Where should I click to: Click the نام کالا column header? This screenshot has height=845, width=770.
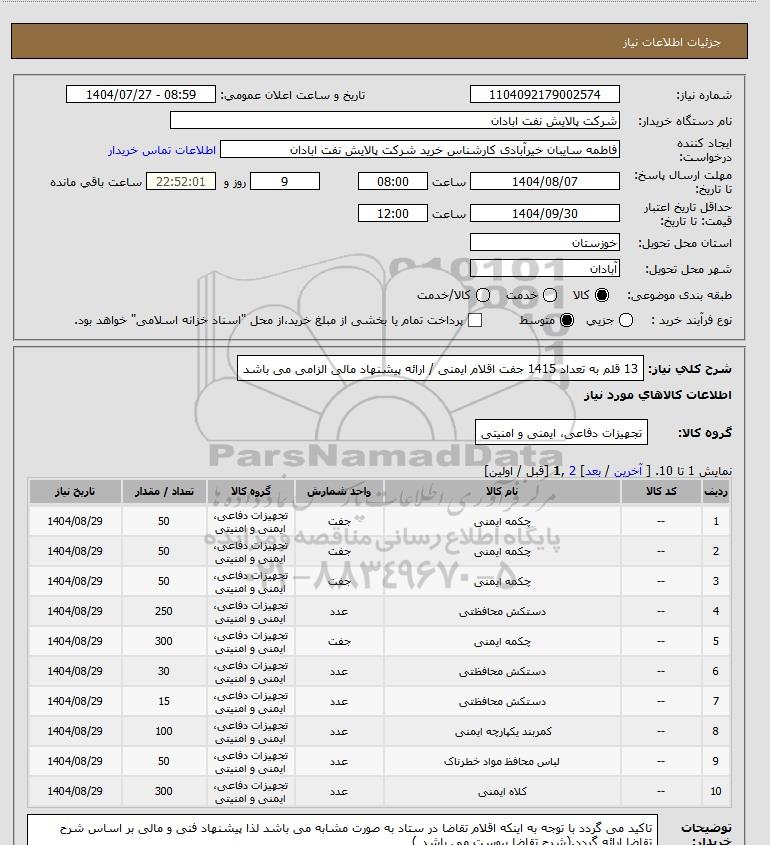pyautogui.click(x=502, y=491)
